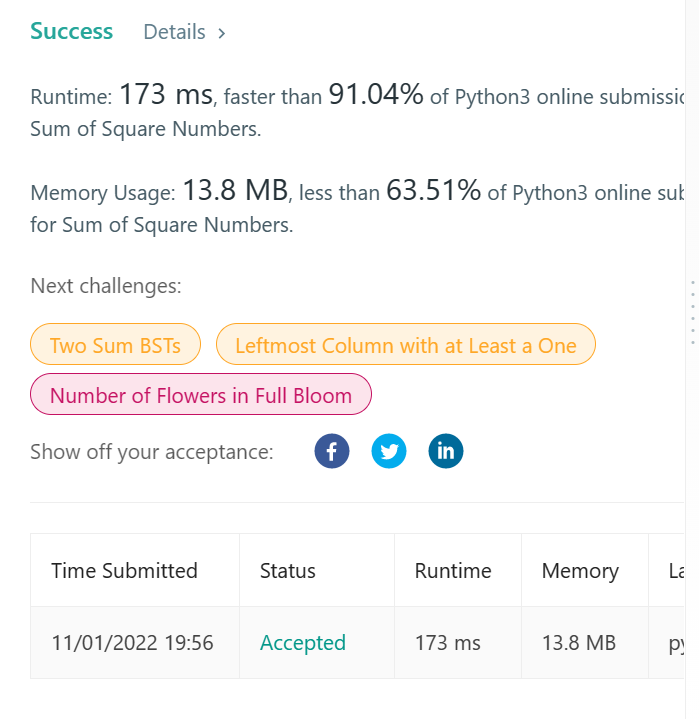Share acceptance on LinkedIn

click(446, 451)
